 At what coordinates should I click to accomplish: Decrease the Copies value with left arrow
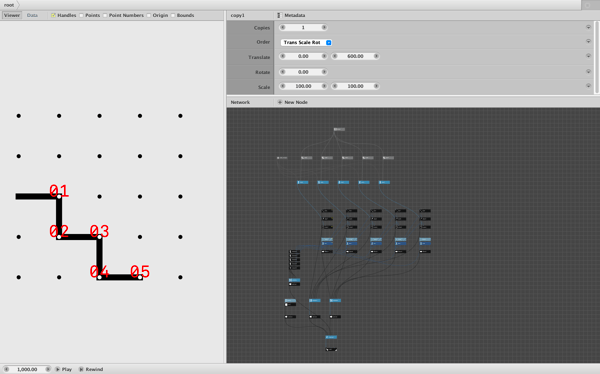[282, 28]
